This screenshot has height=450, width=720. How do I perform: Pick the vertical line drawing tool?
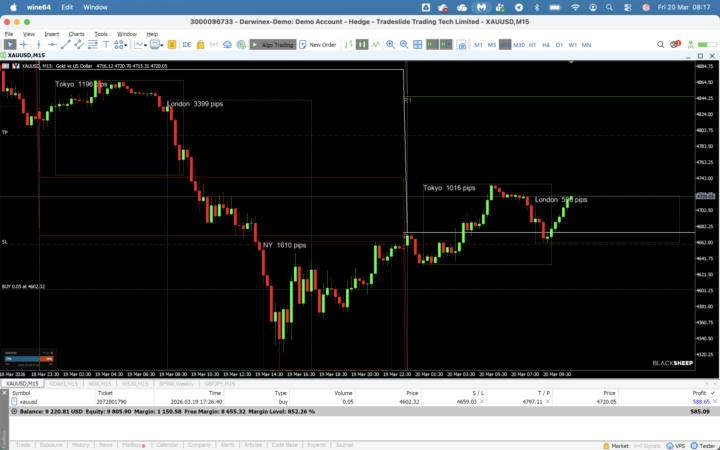(x=39, y=45)
